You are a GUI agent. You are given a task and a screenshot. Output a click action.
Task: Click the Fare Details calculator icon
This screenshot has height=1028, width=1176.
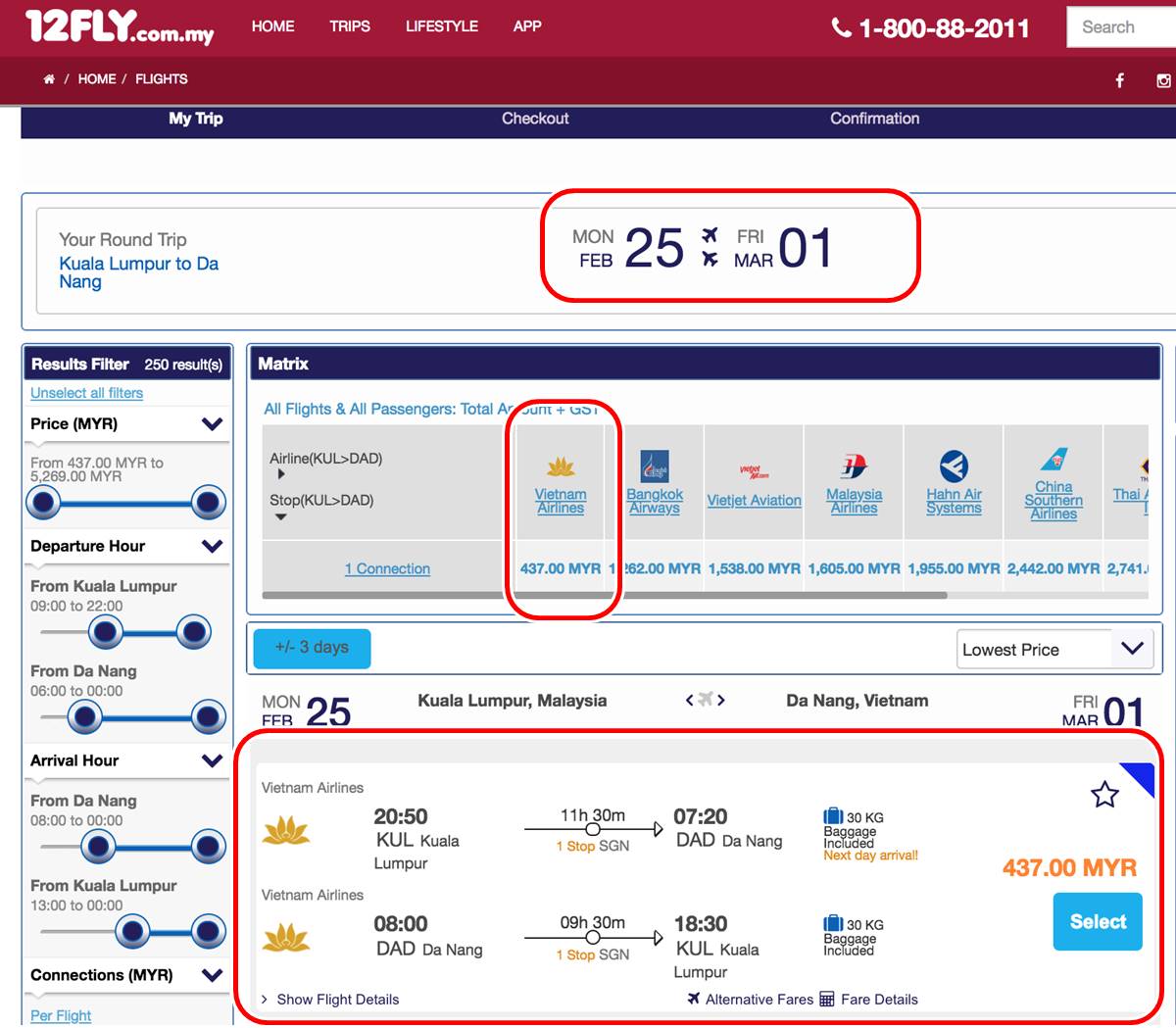[x=826, y=1000]
